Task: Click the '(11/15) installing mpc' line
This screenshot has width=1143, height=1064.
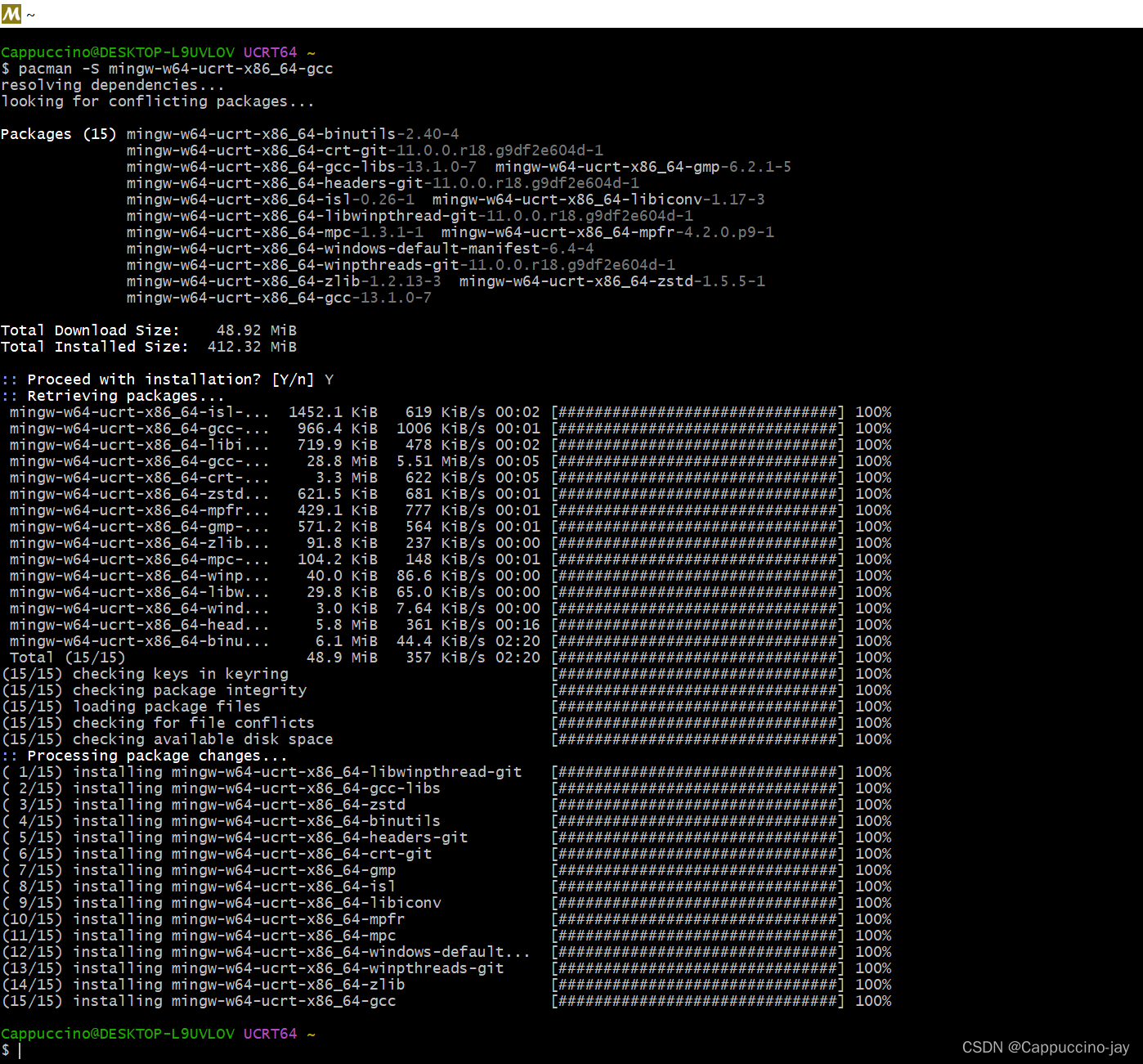Action: [199, 936]
